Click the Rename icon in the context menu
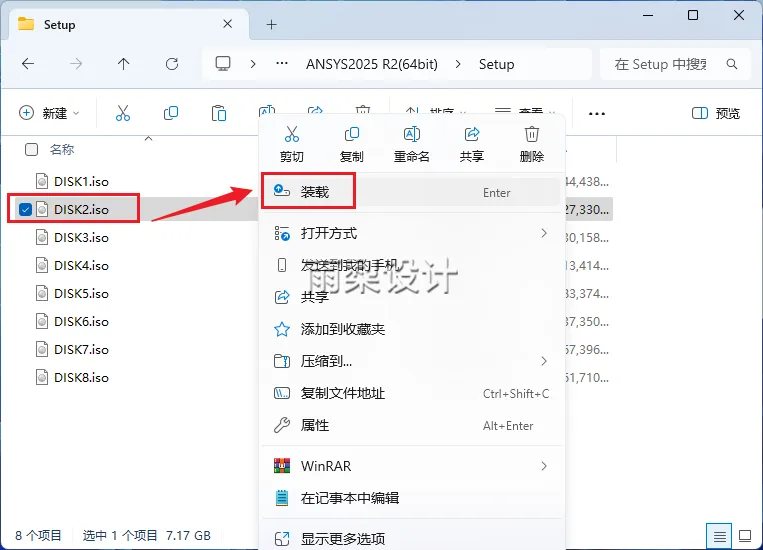 pyautogui.click(x=412, y=134)
